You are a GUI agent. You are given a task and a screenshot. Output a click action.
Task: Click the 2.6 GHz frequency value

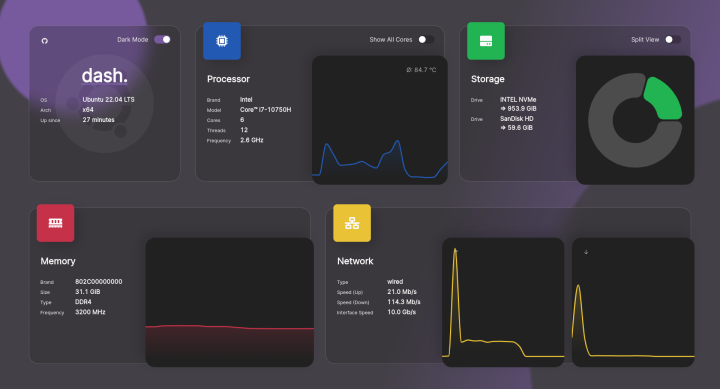pyautogui.click(x=252, y=140)
